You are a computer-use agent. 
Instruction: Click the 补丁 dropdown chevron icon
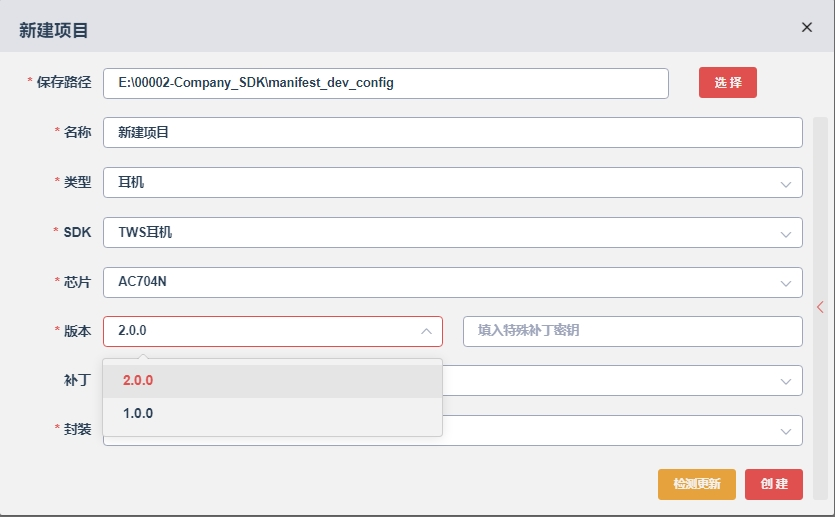pyautogui.click(x=785, y=382)
